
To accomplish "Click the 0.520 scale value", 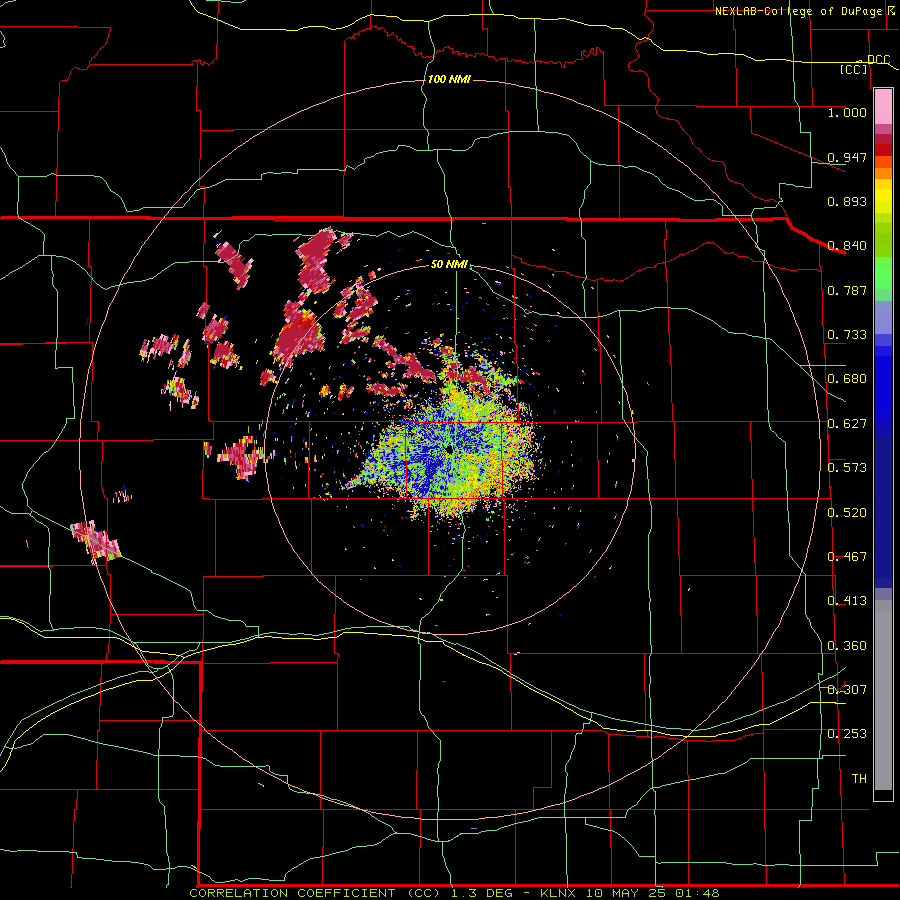I will tap(847, 513).
